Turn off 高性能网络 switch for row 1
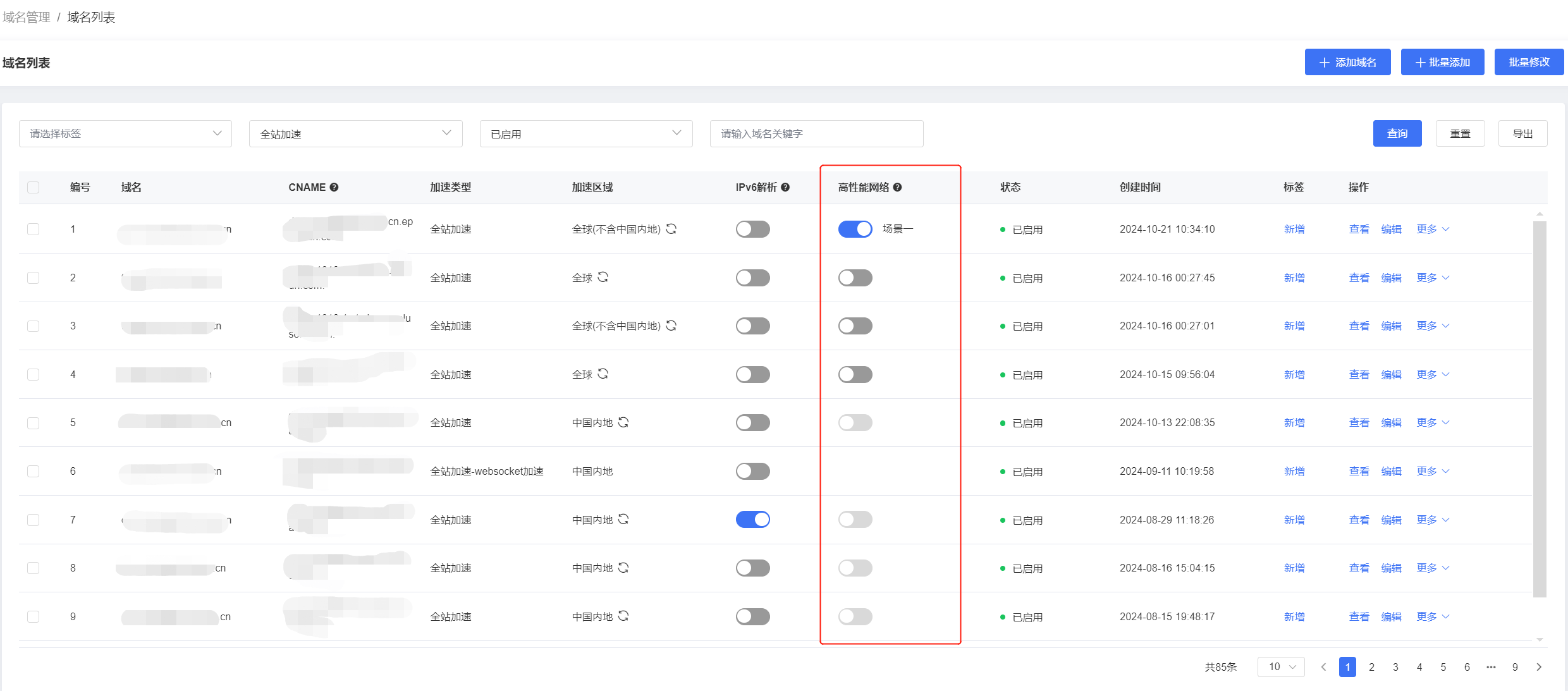This screenshot has height=691, width=1568. point(855,229)
